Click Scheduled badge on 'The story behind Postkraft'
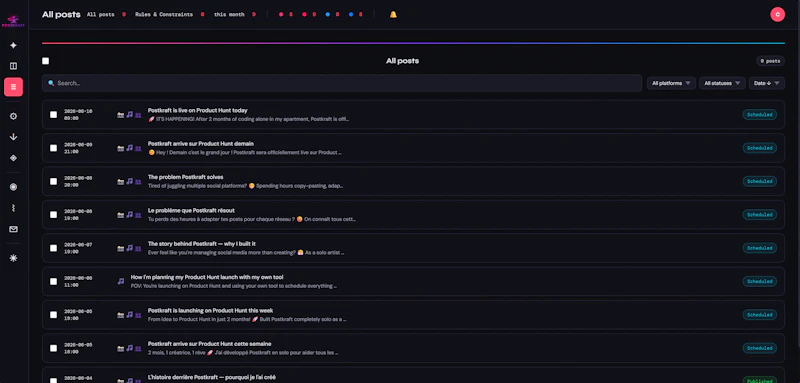The image size is (800, 383). (x=759, y=248)
